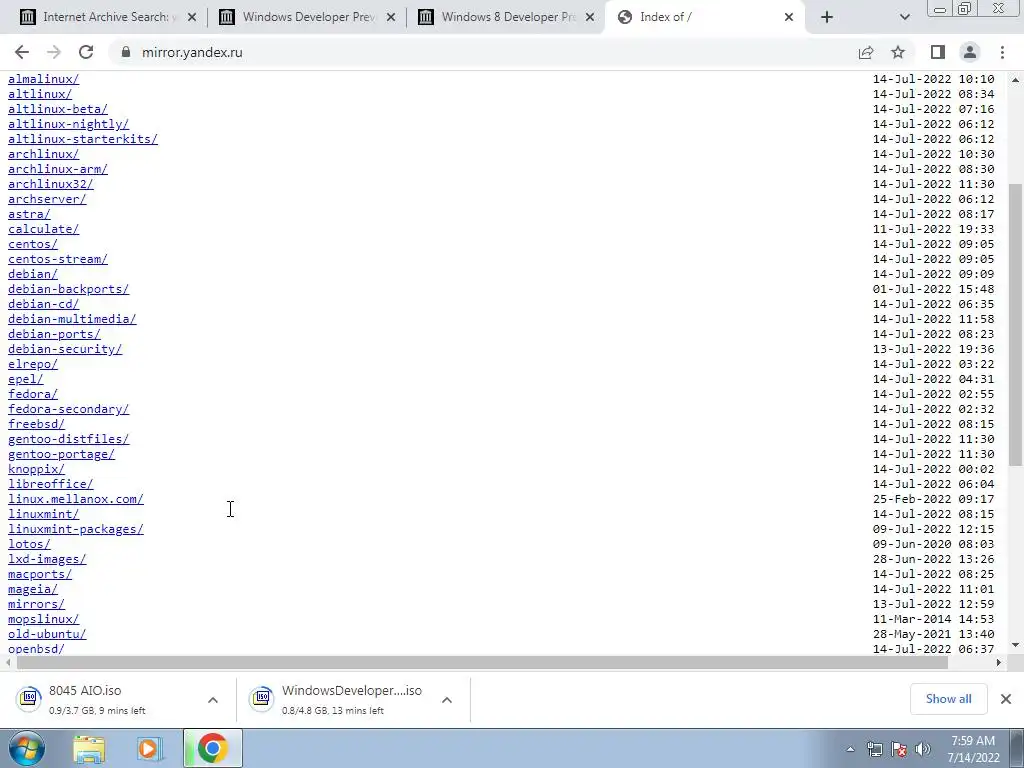
Task: Open the libreoffice/ directory
Action: pyautogui.click(x=50, y=485)
